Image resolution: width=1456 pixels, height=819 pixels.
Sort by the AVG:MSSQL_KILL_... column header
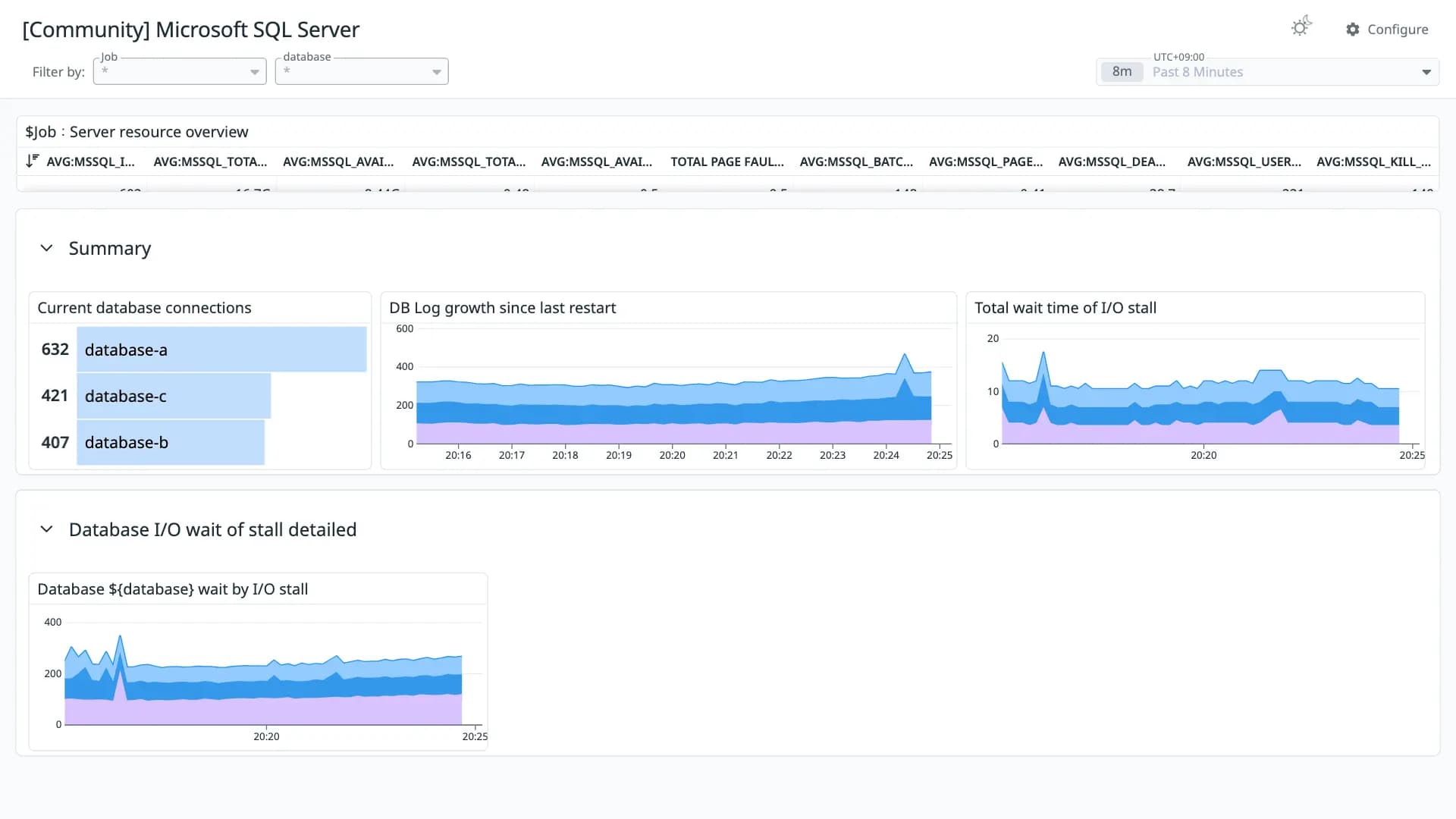tap(1373, 162)
